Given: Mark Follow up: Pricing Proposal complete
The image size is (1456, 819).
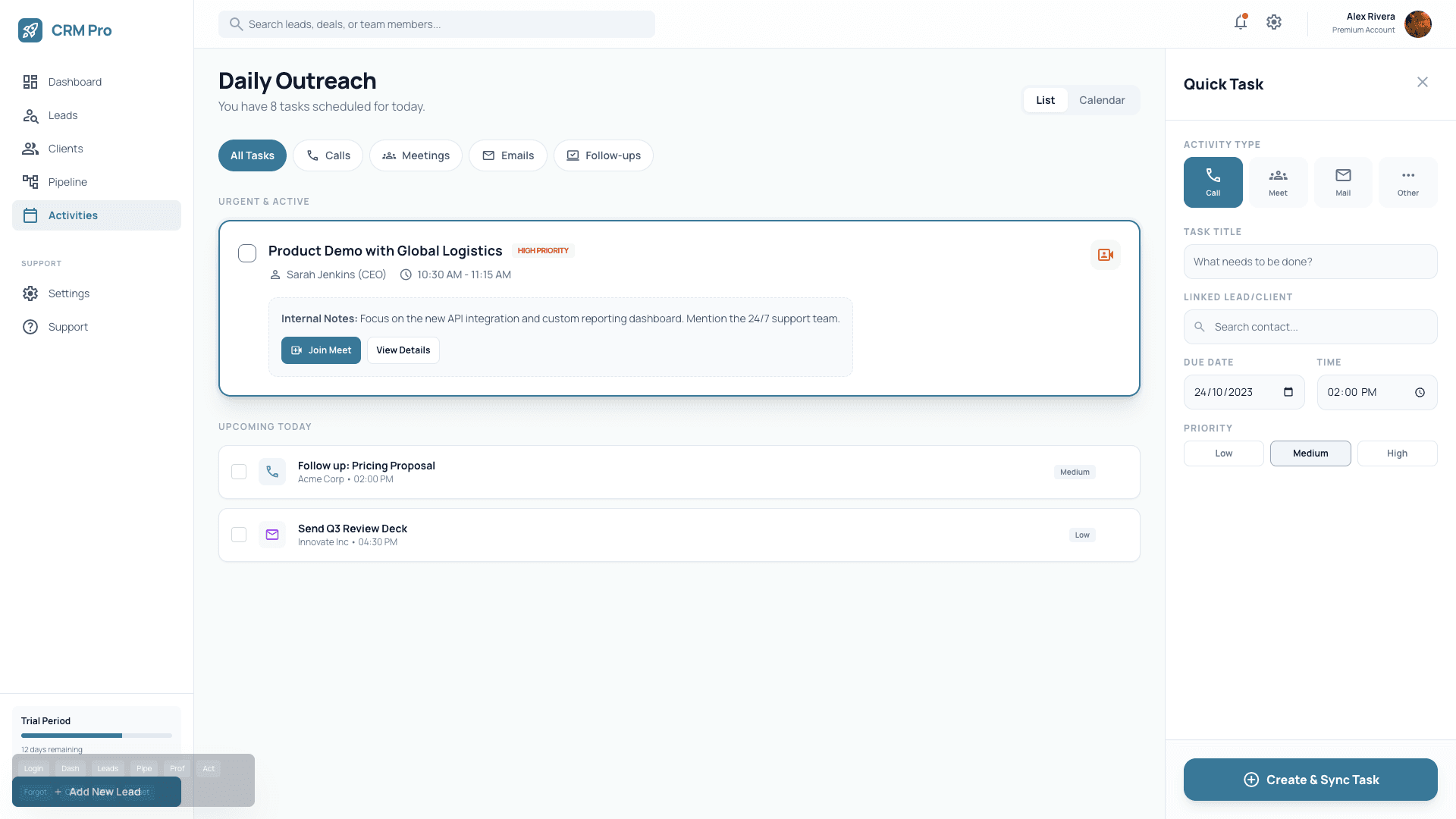Looking at the screenshot, I should [x=238, y=472].
